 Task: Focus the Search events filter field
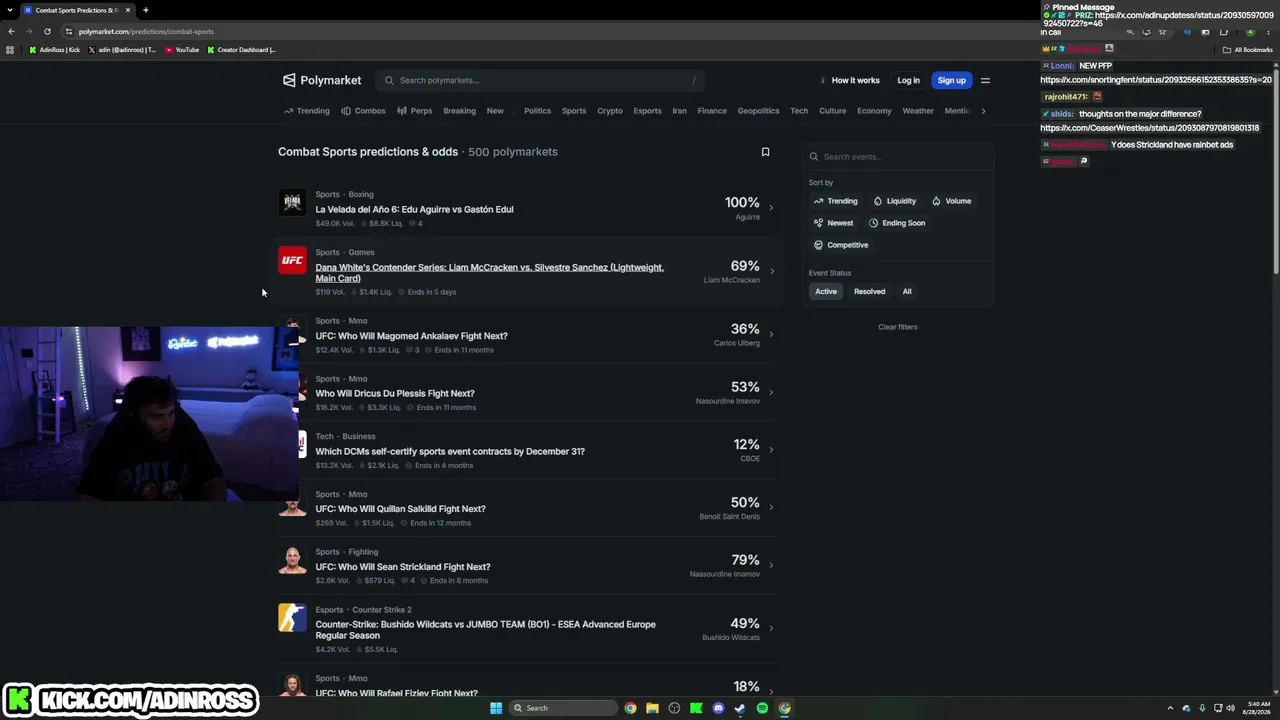[898, 157]
